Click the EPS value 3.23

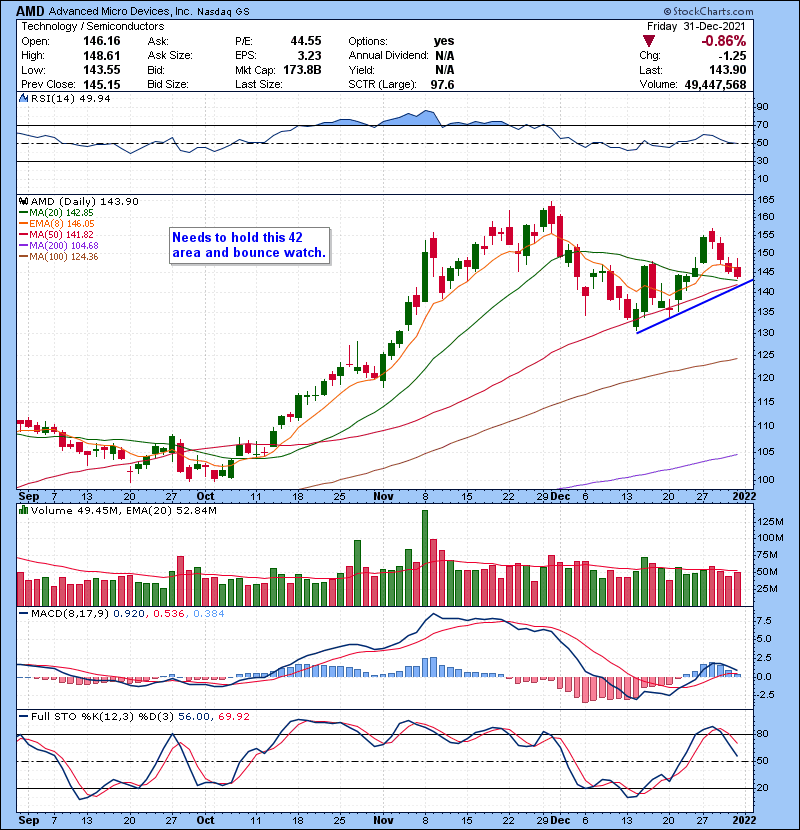click(x=309, y=56)
